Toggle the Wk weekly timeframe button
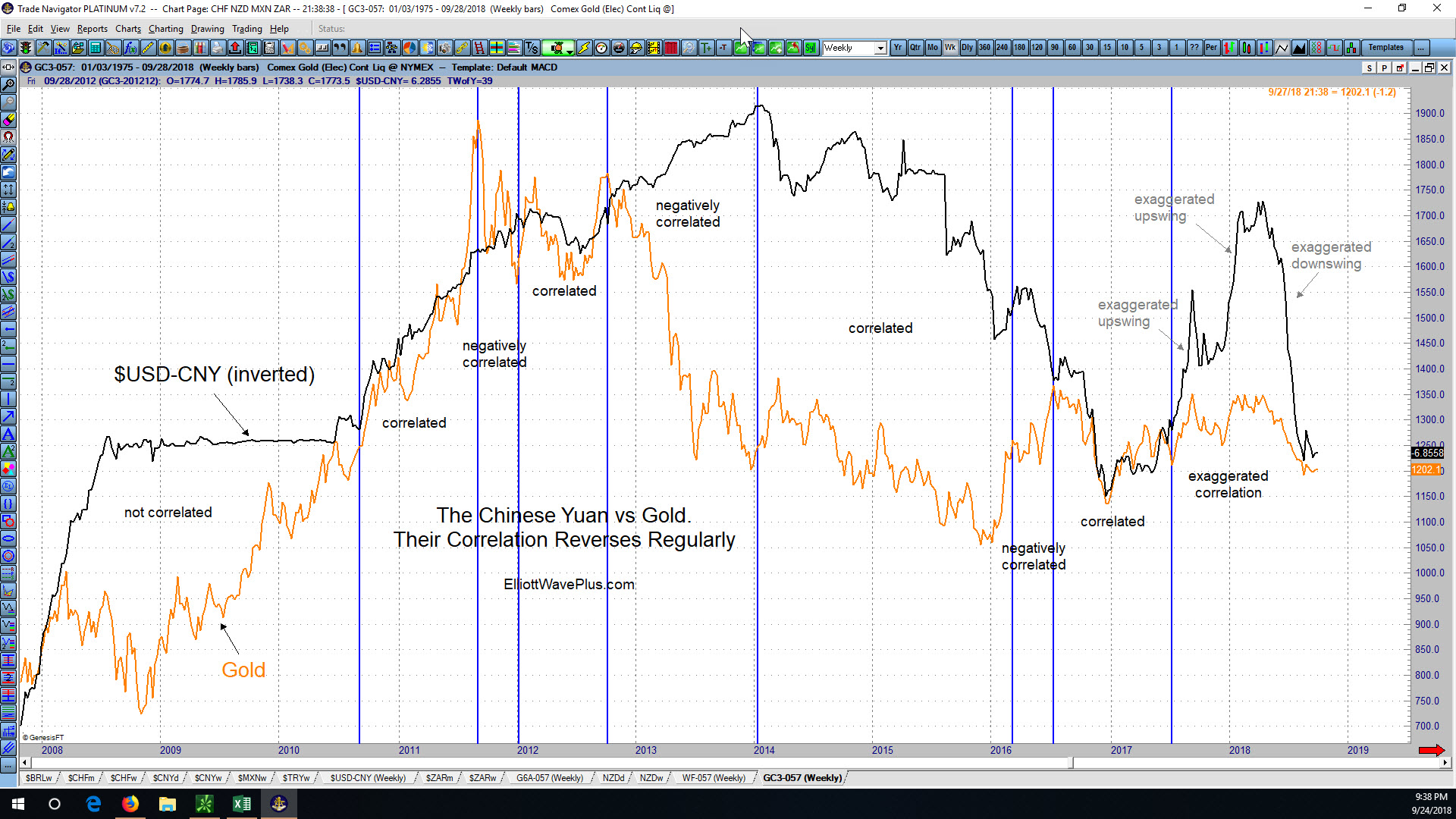The image size is (1456, 819). (950, 48)
